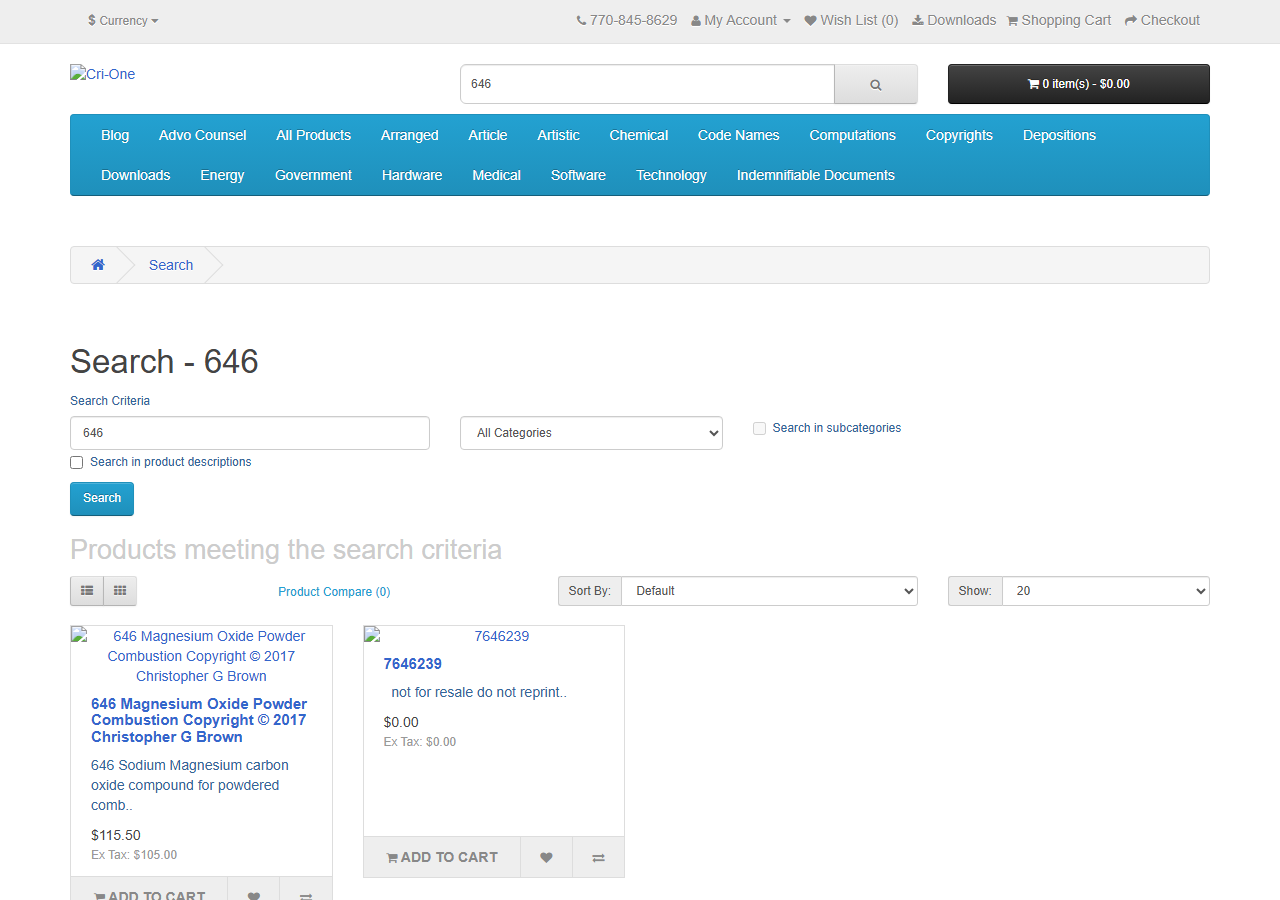
Task: Switch to list view layout
Action: click(87, 591)
